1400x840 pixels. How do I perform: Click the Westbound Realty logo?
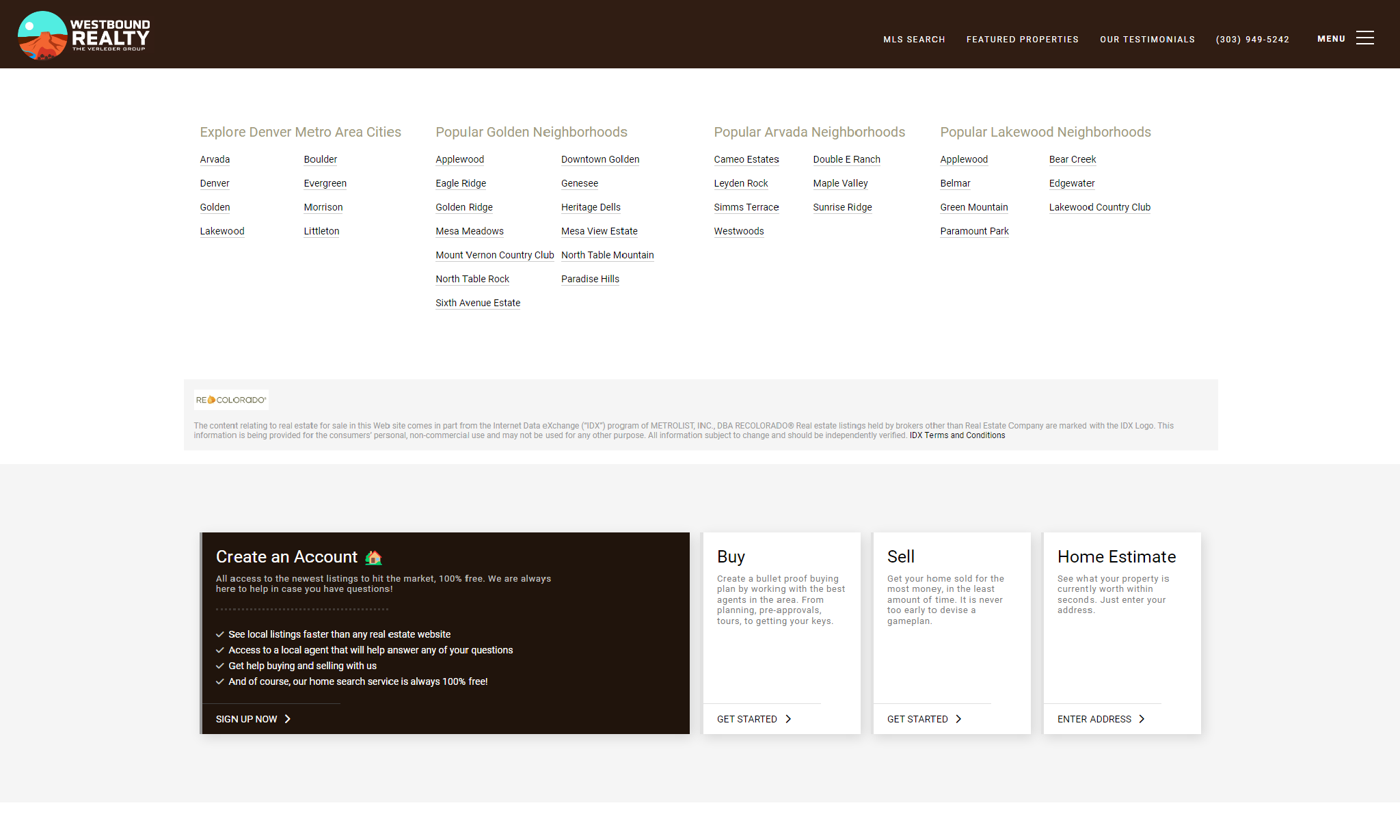click(x=83, y=35)
